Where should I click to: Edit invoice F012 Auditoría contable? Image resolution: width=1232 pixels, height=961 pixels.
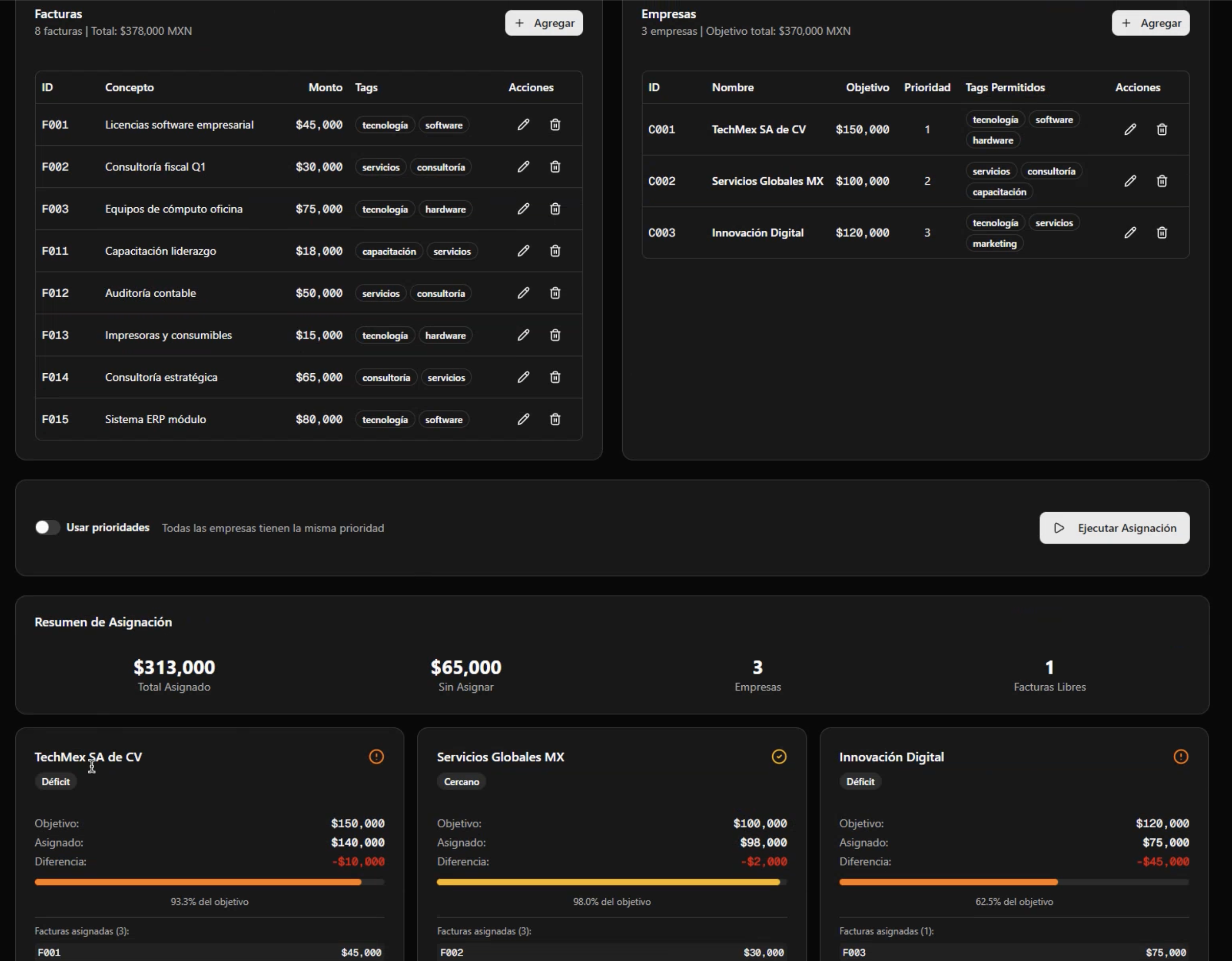coord(523,293)
